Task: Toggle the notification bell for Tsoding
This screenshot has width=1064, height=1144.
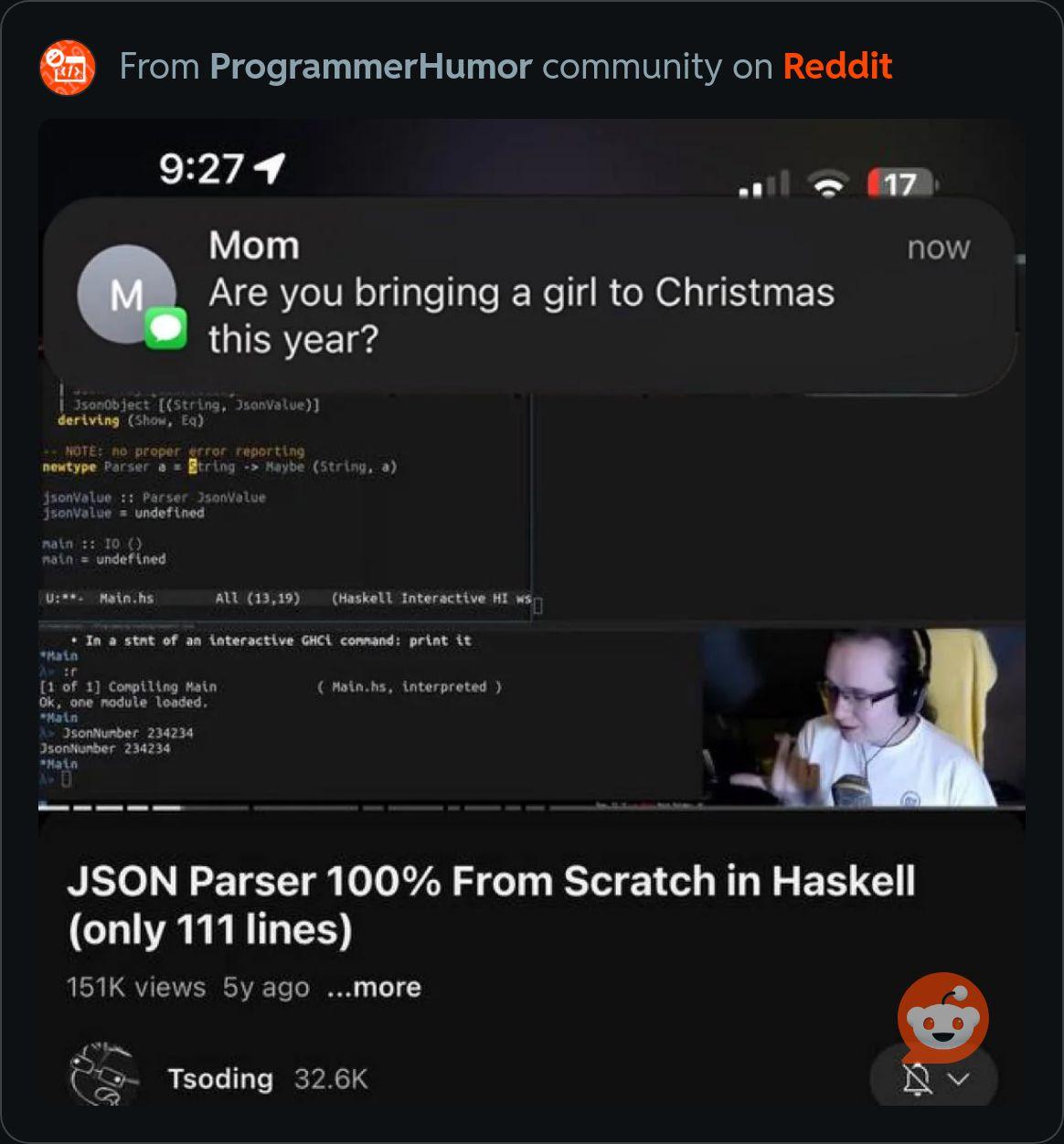Action: (917, 1080)
